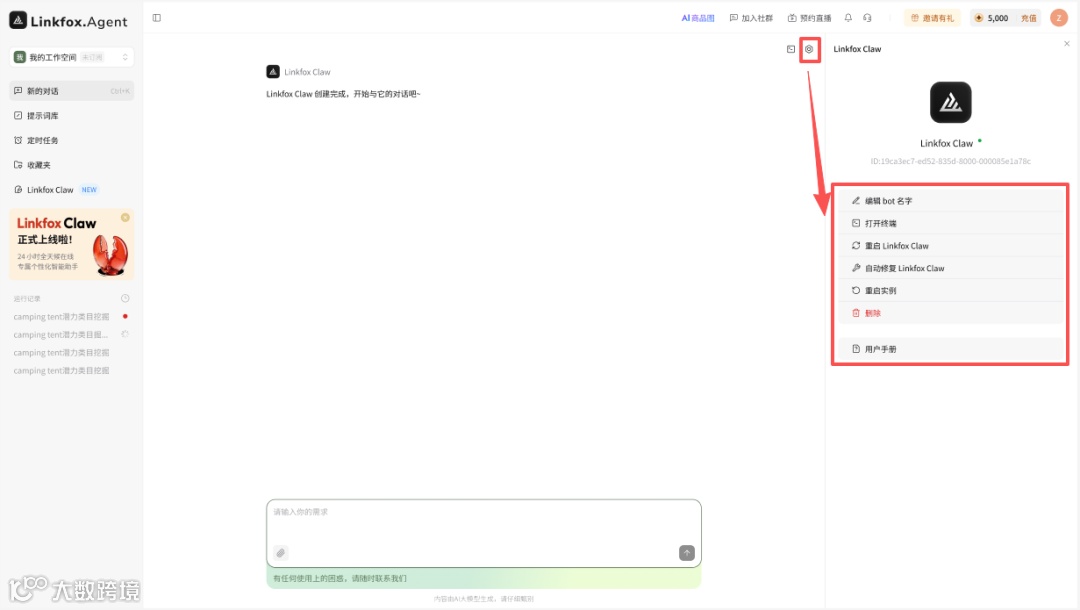The height and width of the screenshot is (610, 1080).
Task: Open notifications bell icon
Action: [x=849, y=18]
